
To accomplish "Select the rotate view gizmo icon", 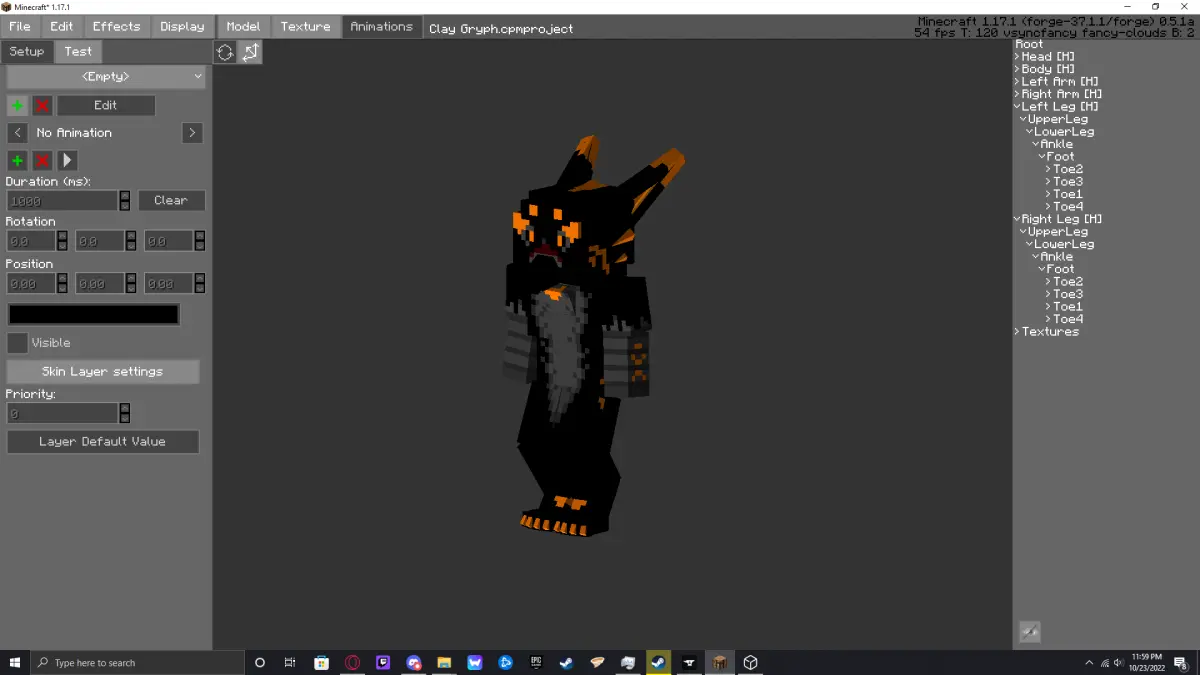I will (225, 53).
